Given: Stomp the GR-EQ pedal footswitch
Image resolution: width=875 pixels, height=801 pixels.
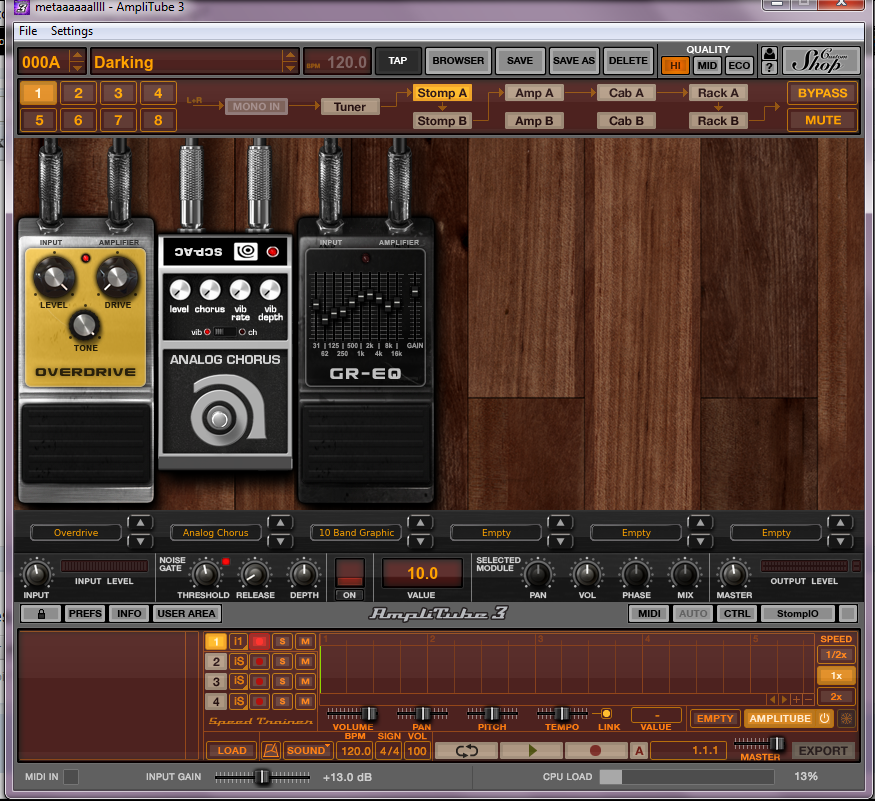Looking at the screenshot, I should tap(366, 443).
